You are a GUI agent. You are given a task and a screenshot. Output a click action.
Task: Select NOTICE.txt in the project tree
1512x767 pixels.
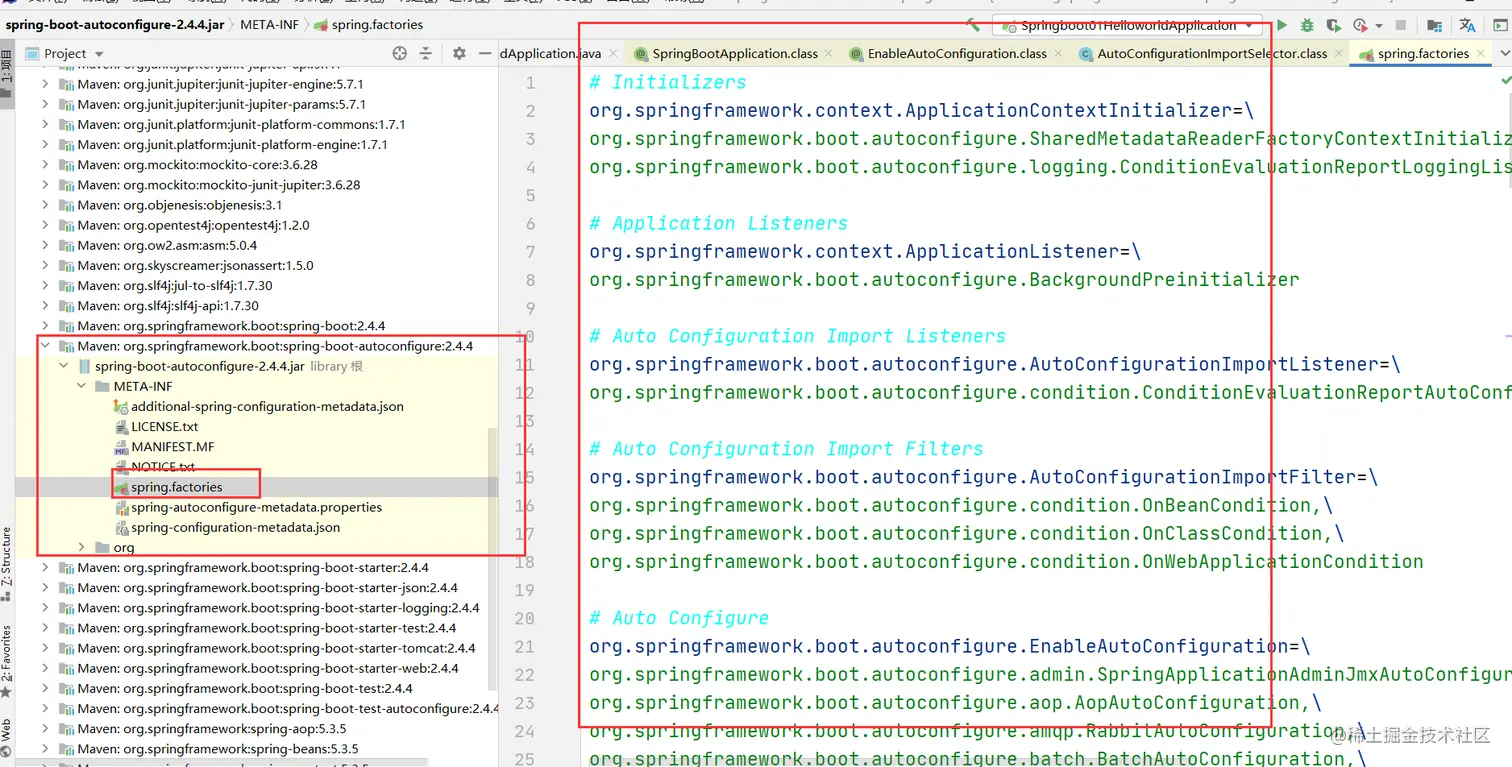(x=163, y=466)
